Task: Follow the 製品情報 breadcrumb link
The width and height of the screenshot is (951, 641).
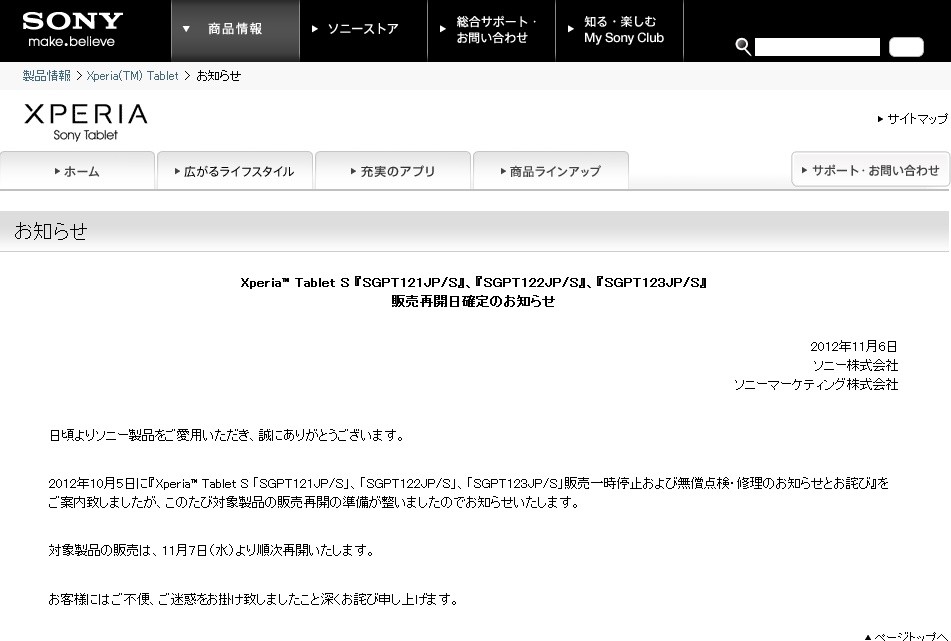Action: (47, 76)
